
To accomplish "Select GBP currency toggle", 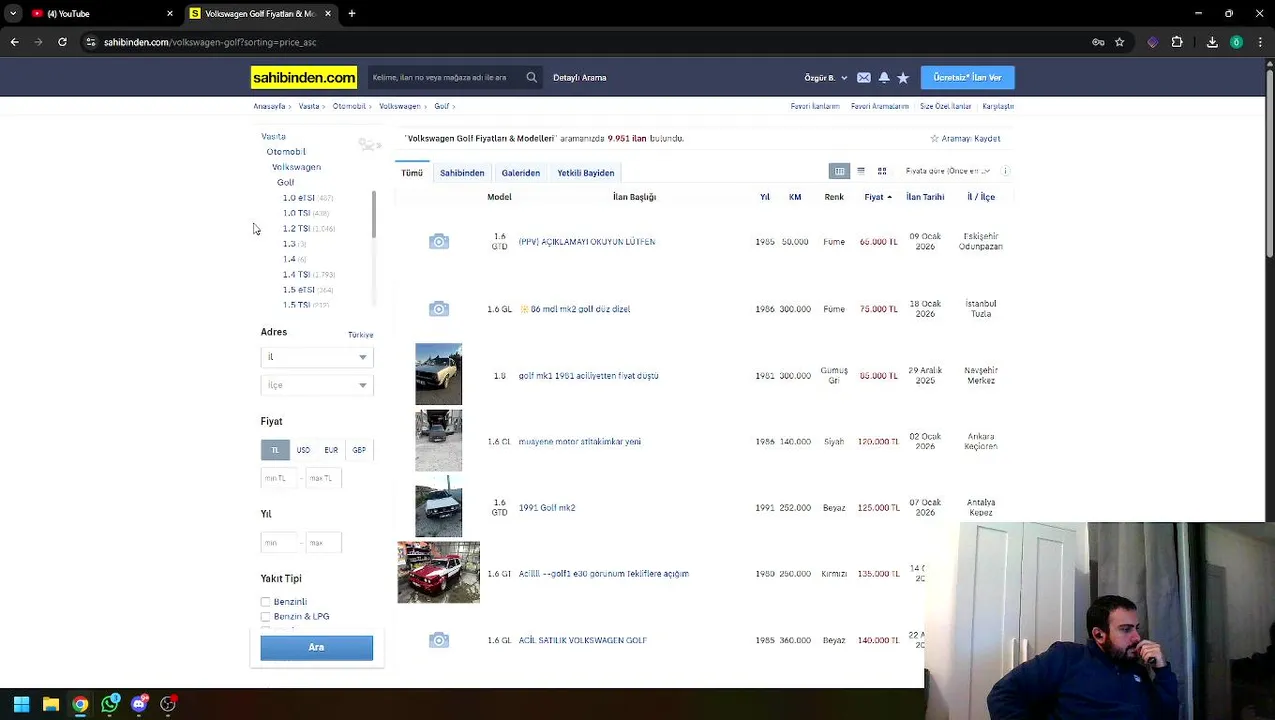I will point(359,450).
